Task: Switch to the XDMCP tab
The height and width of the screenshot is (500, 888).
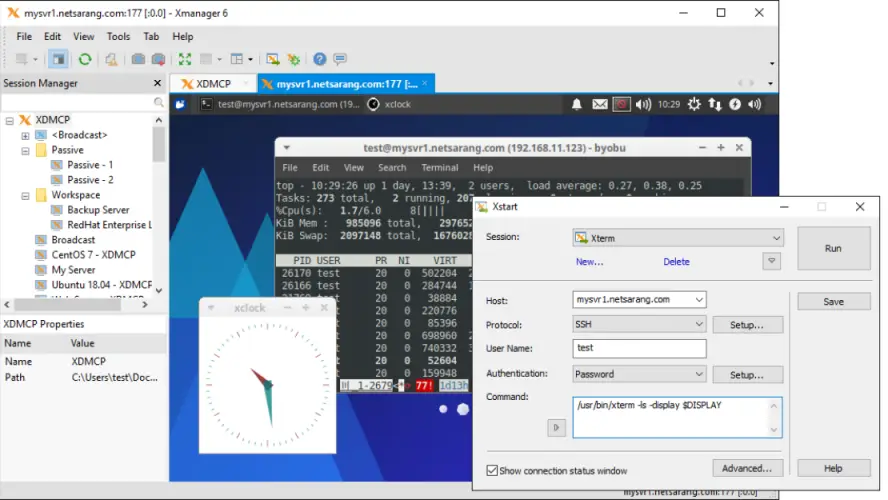Action: pos(213,84)
